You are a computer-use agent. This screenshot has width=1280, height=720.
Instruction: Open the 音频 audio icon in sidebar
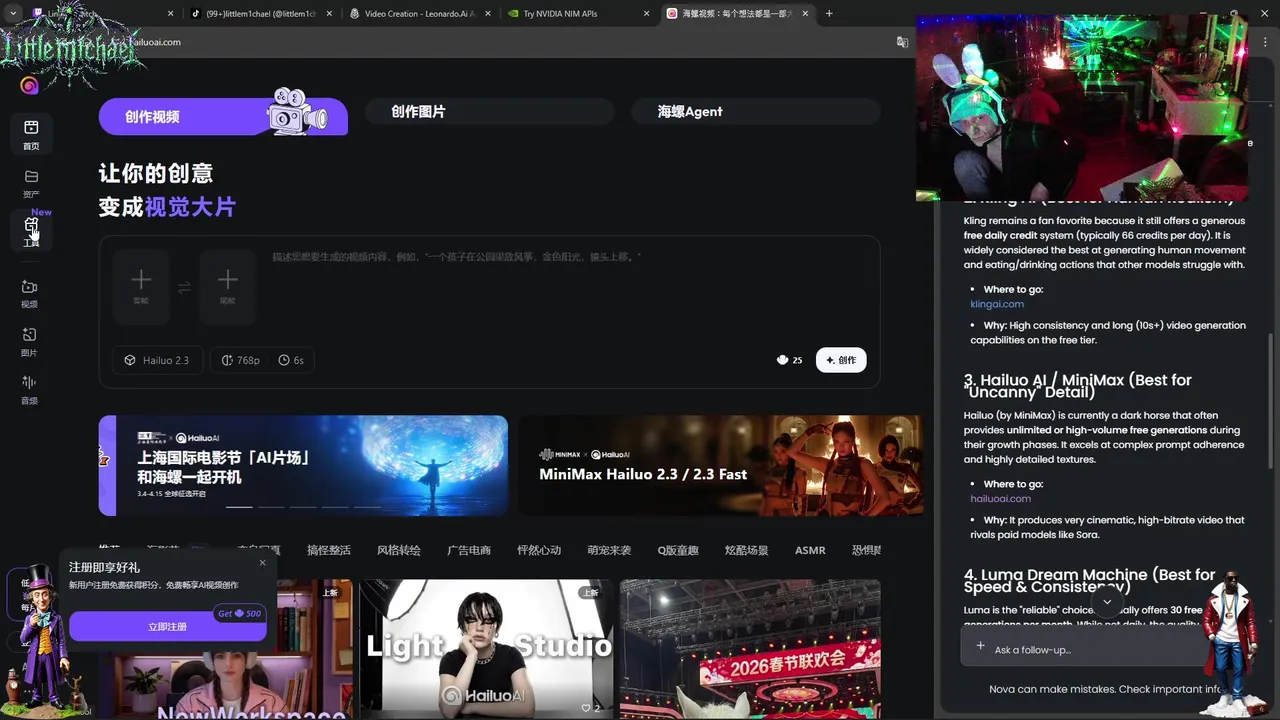30,389
